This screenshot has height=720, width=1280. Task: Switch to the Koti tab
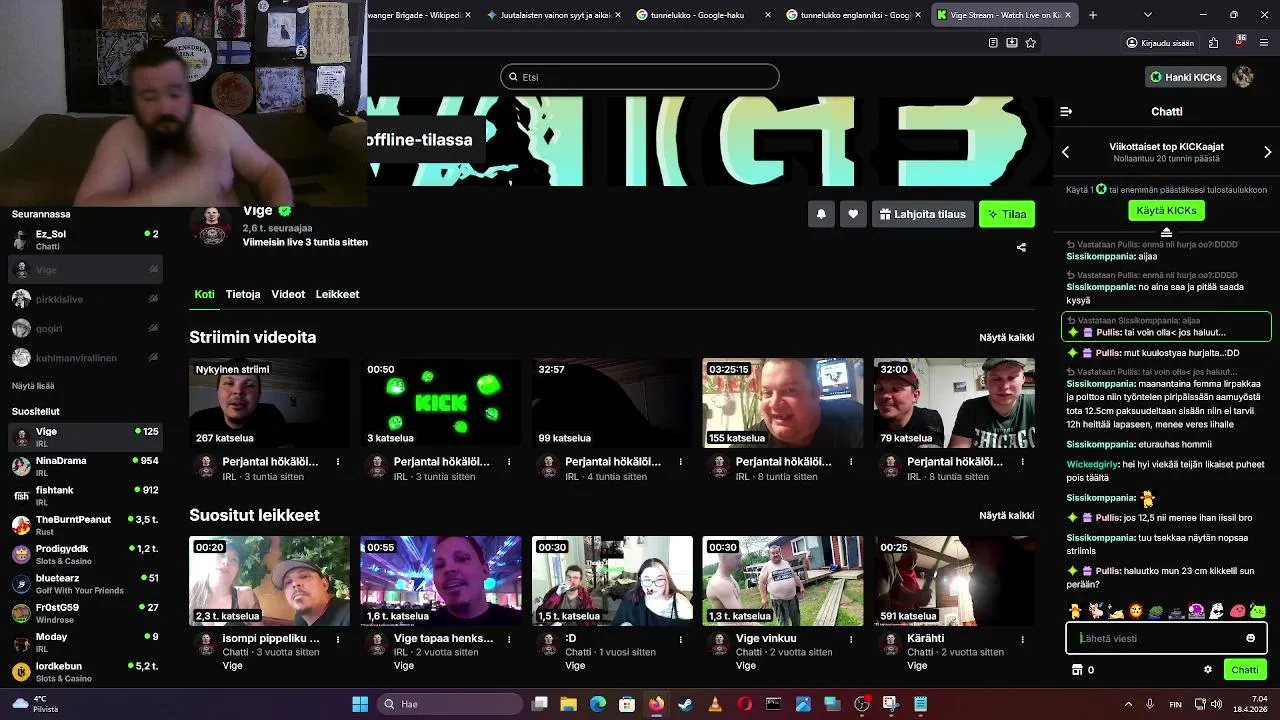[204, 294]
